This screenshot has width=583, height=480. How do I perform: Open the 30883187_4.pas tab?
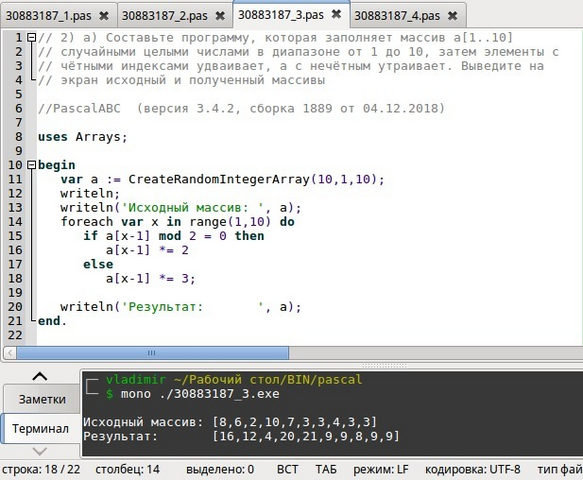coord(397,16)
